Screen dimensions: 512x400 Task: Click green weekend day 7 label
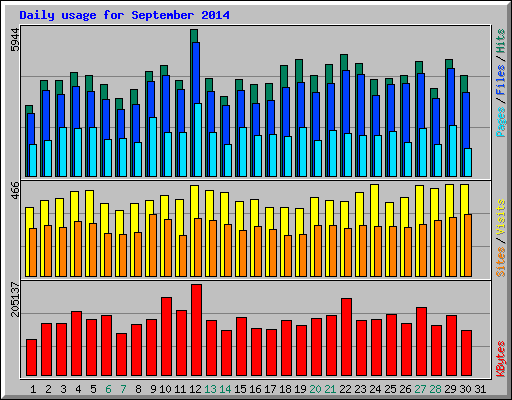(123, 389)
